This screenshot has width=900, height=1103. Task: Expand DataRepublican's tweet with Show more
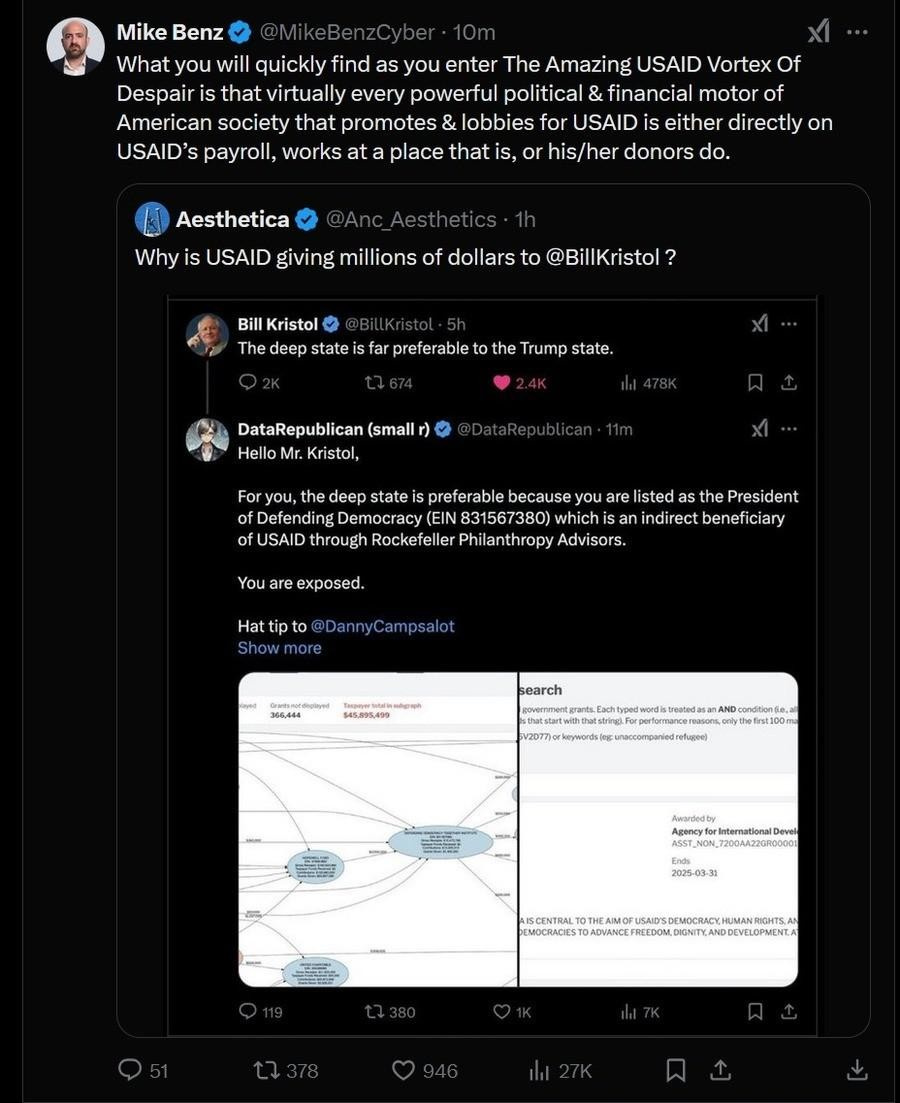279,648
